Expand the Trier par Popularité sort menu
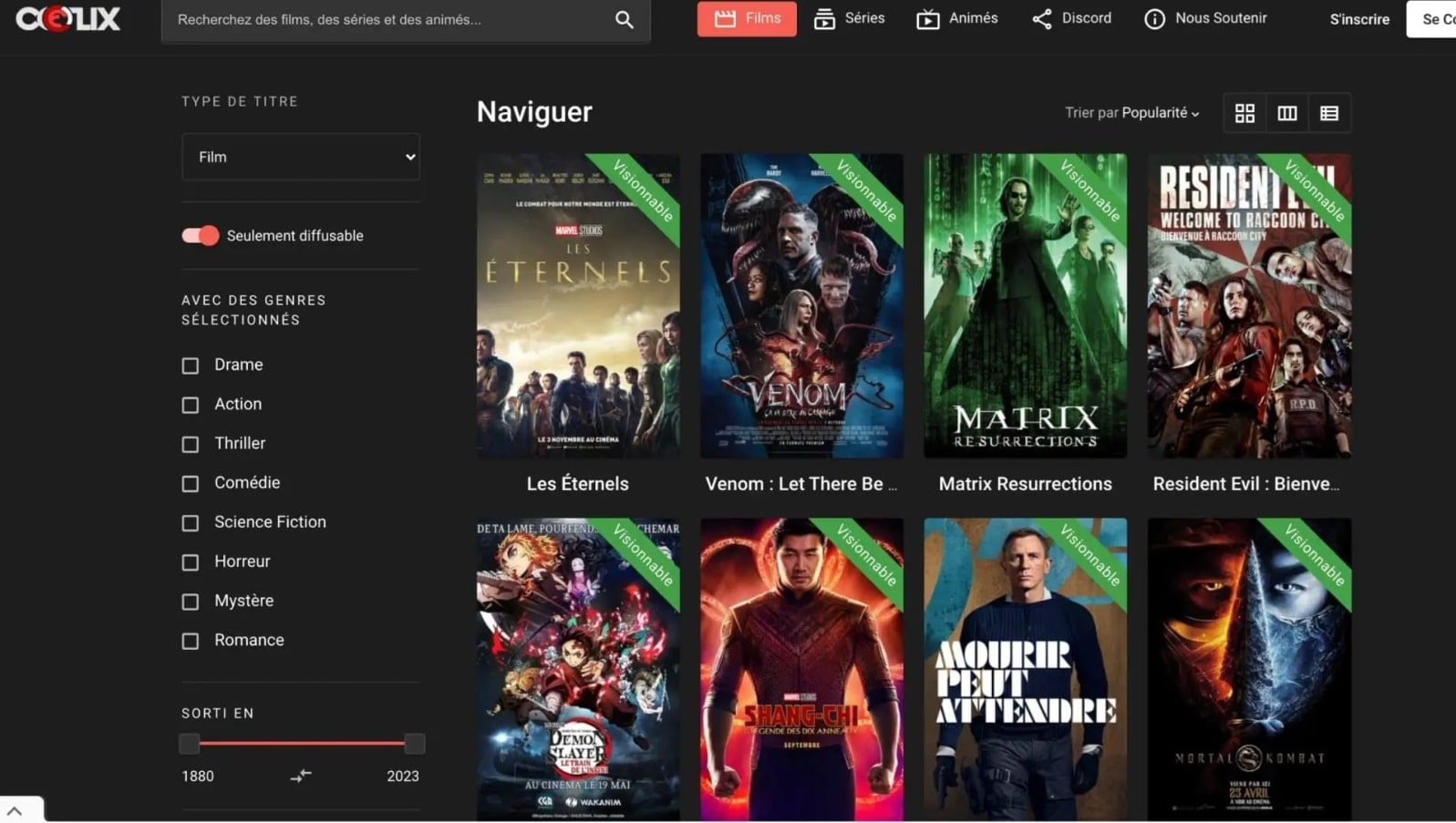This screenshot has width=1456, height=823. [x=1131, y=113]
